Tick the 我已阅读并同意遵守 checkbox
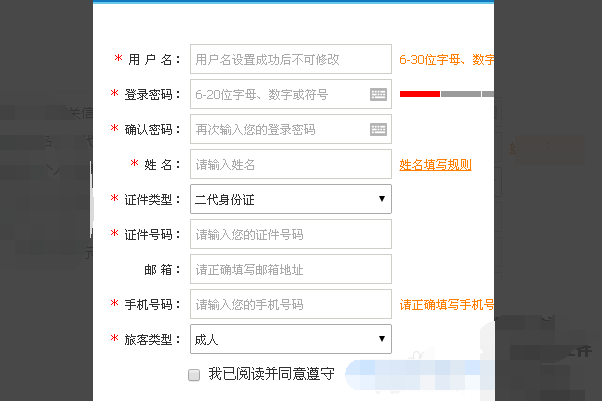The height and width of the screenshot is (401, 602). (194, 375)
